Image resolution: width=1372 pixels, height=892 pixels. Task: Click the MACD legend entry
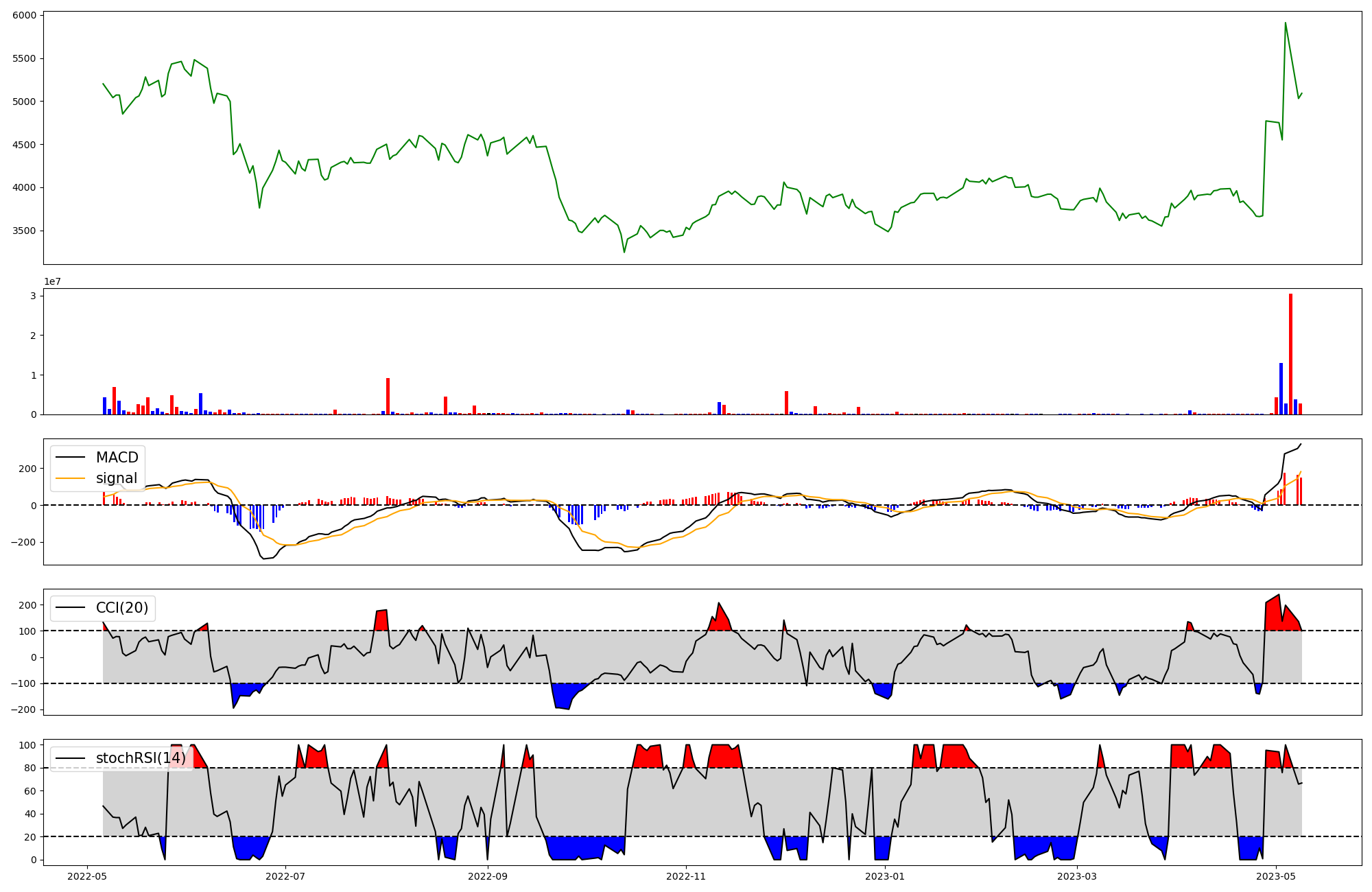click(117, 458)
